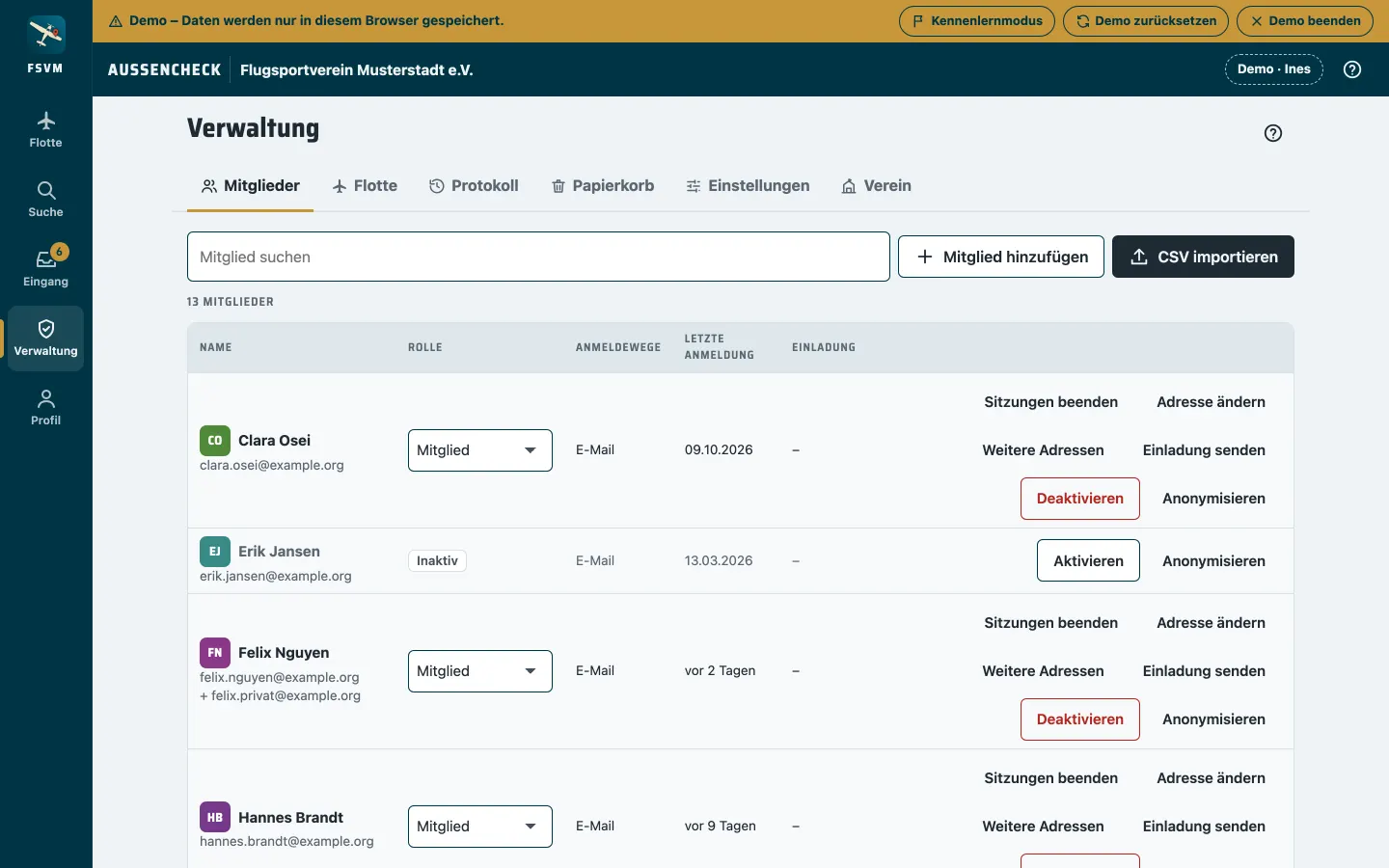This screenshot has width=1389, height=868.
Task: Activate Erik Jansen
Action: [x=1088, y=560]
